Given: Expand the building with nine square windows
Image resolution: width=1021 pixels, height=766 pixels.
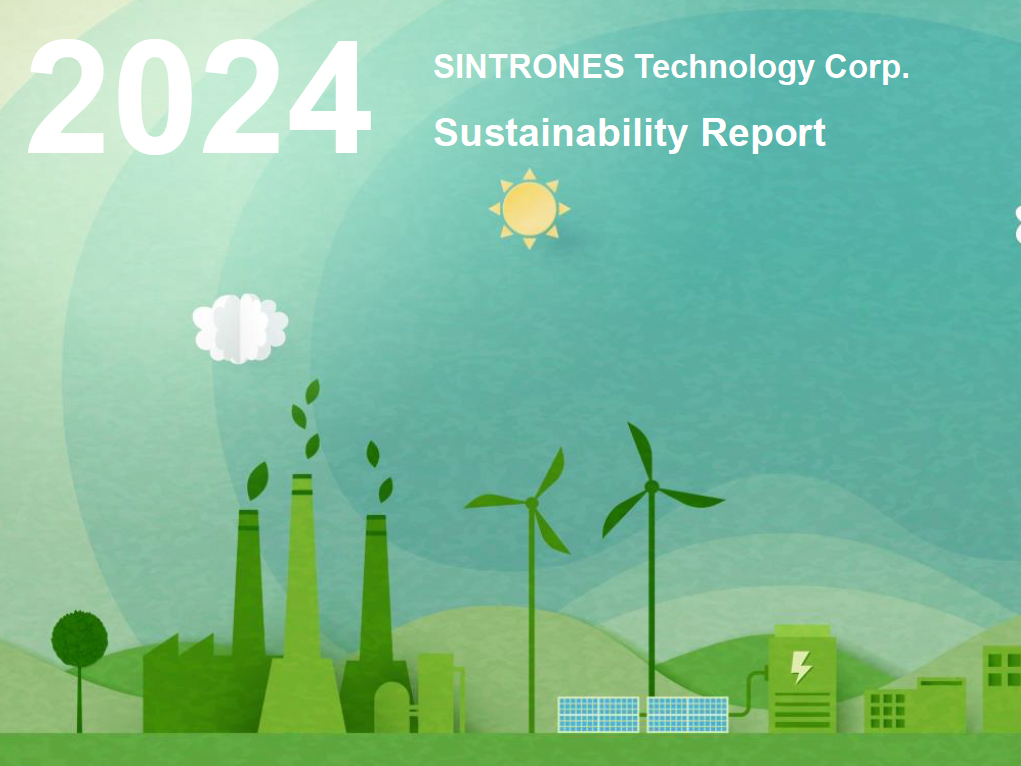Looking at the screenshot, I should [887, 710].
